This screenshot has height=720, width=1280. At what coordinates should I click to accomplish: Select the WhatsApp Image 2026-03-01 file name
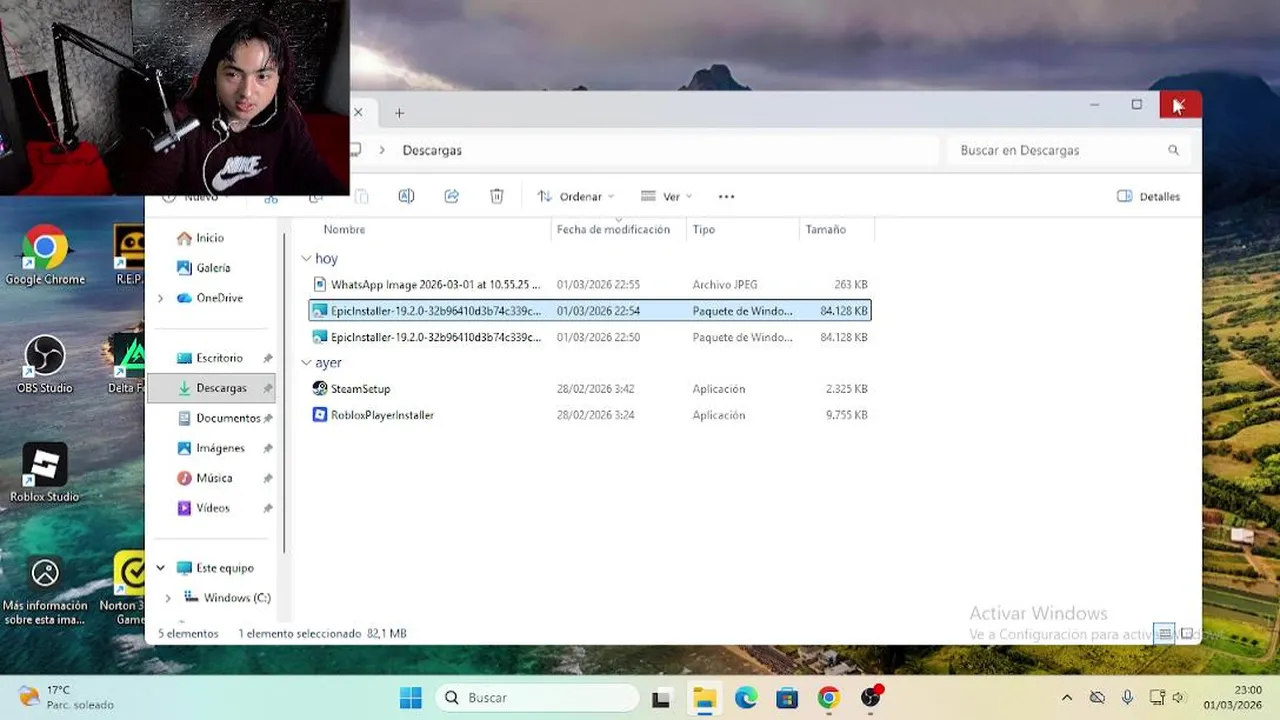click(435, 285)
